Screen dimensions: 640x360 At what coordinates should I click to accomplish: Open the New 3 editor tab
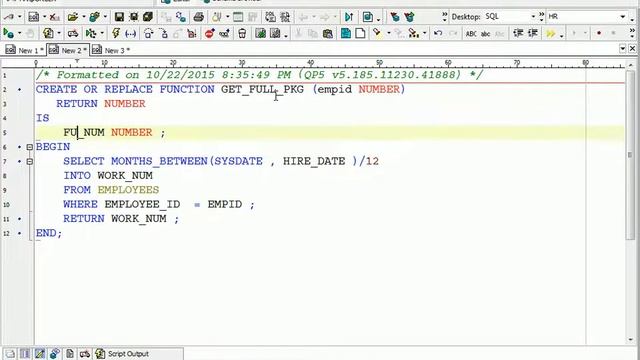pos(111,50)
